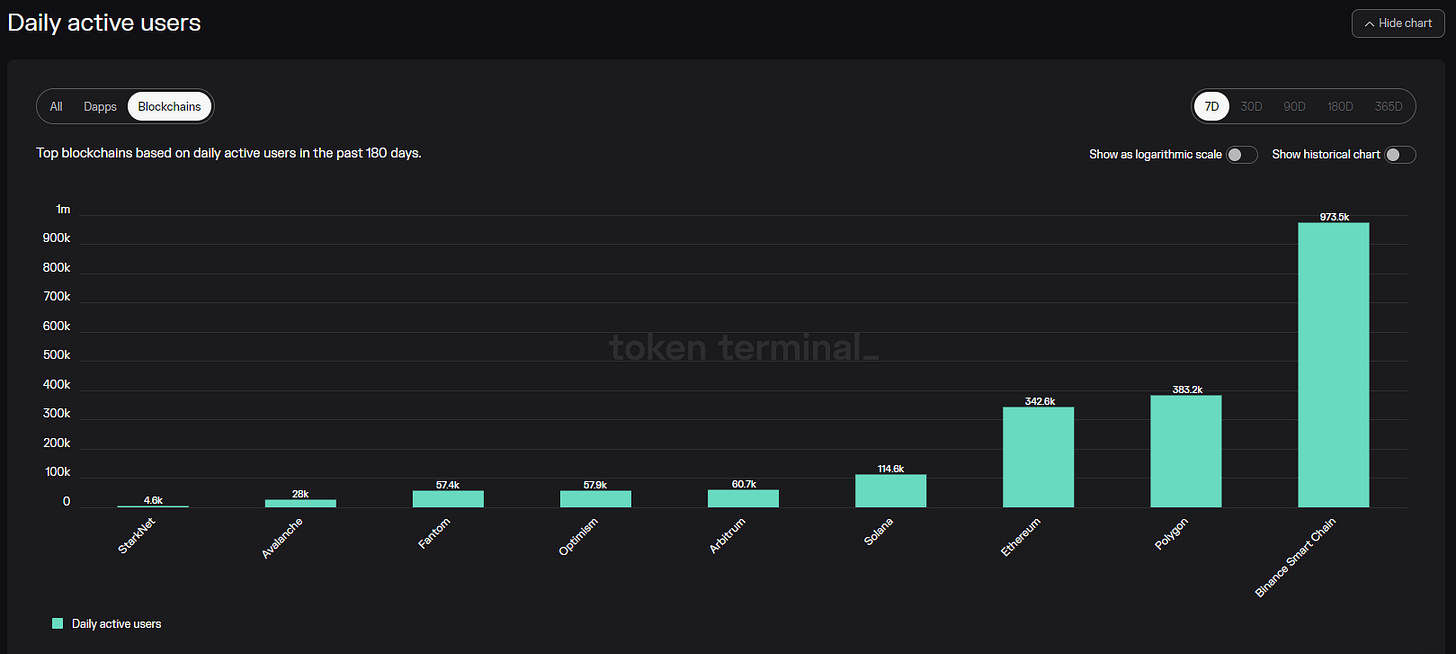The image size is (1456, 654).
Task: Click the Daily active users legend label
Action: [x=116, y=623]
